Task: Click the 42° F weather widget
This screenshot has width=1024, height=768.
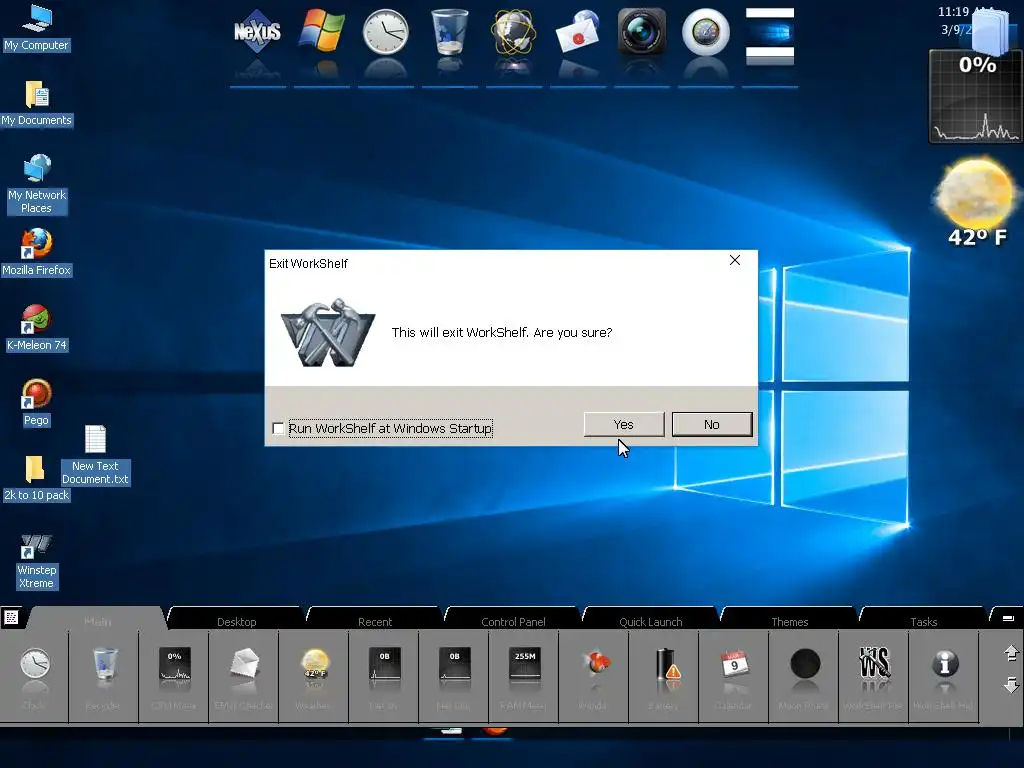Action: (976, 202)
